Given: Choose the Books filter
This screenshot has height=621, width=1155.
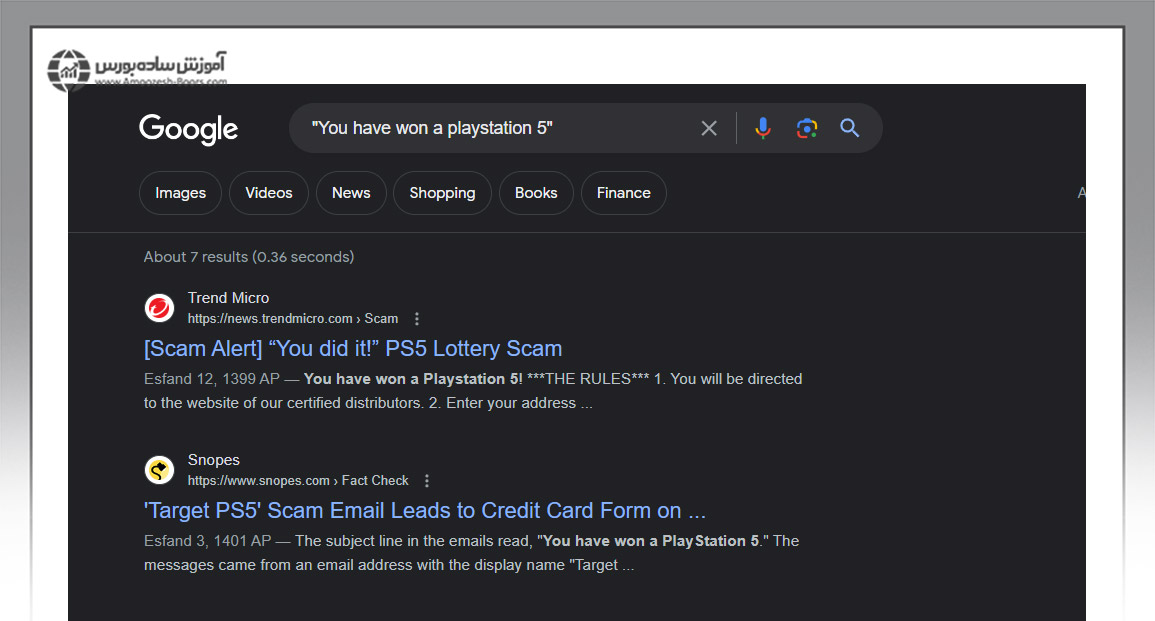Looking at the screenshot, I should pyautogui.click(x=536, y=193).
